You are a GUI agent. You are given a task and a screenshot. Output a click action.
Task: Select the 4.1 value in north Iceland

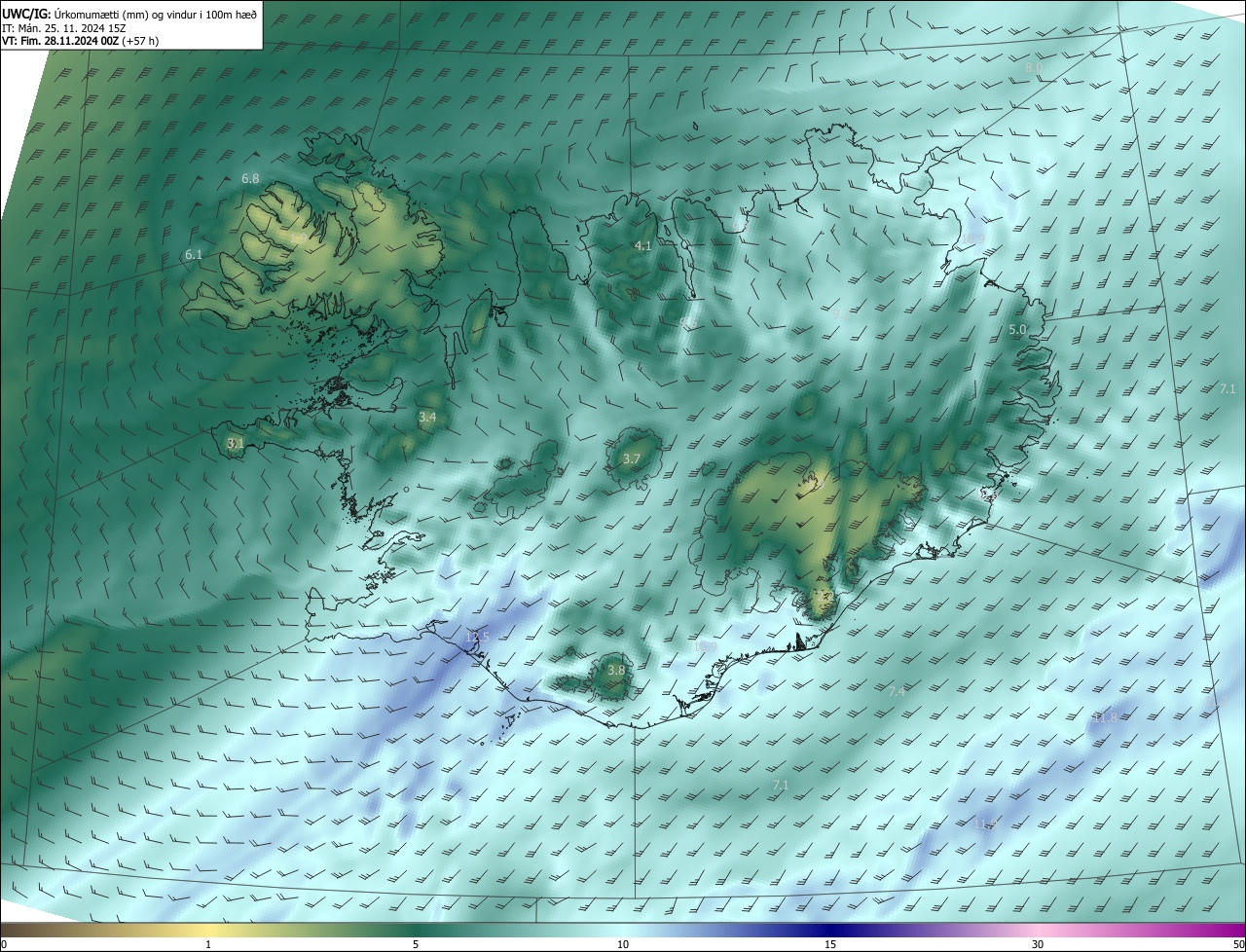(x=643, y=246)
